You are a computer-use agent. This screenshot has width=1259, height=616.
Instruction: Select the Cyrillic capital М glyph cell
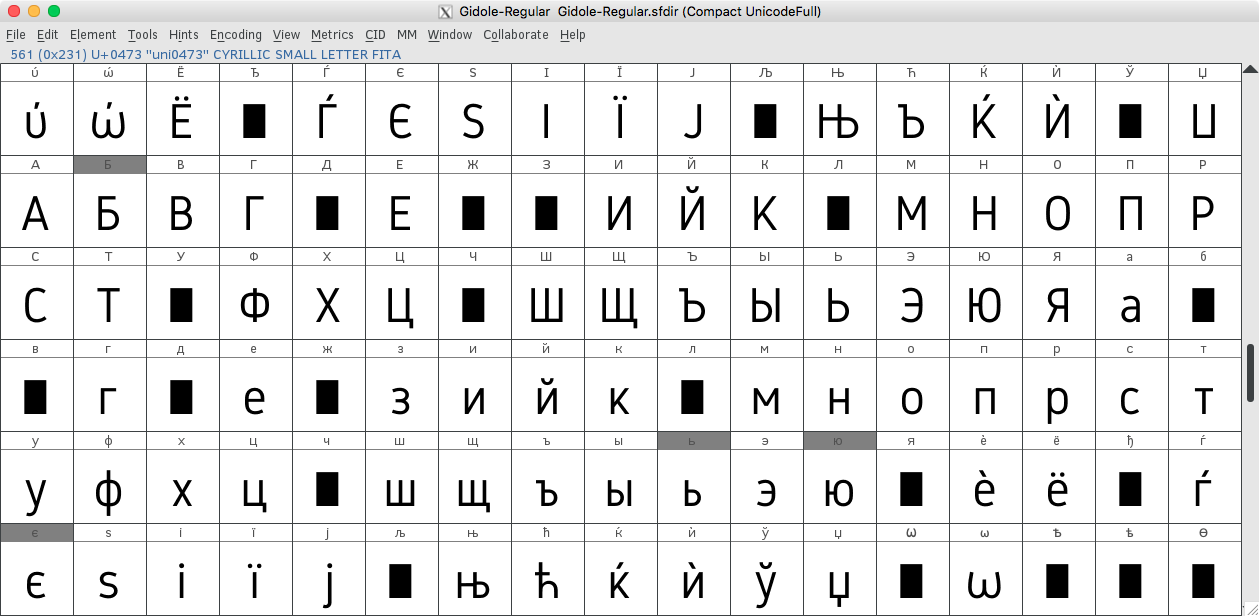912,211
